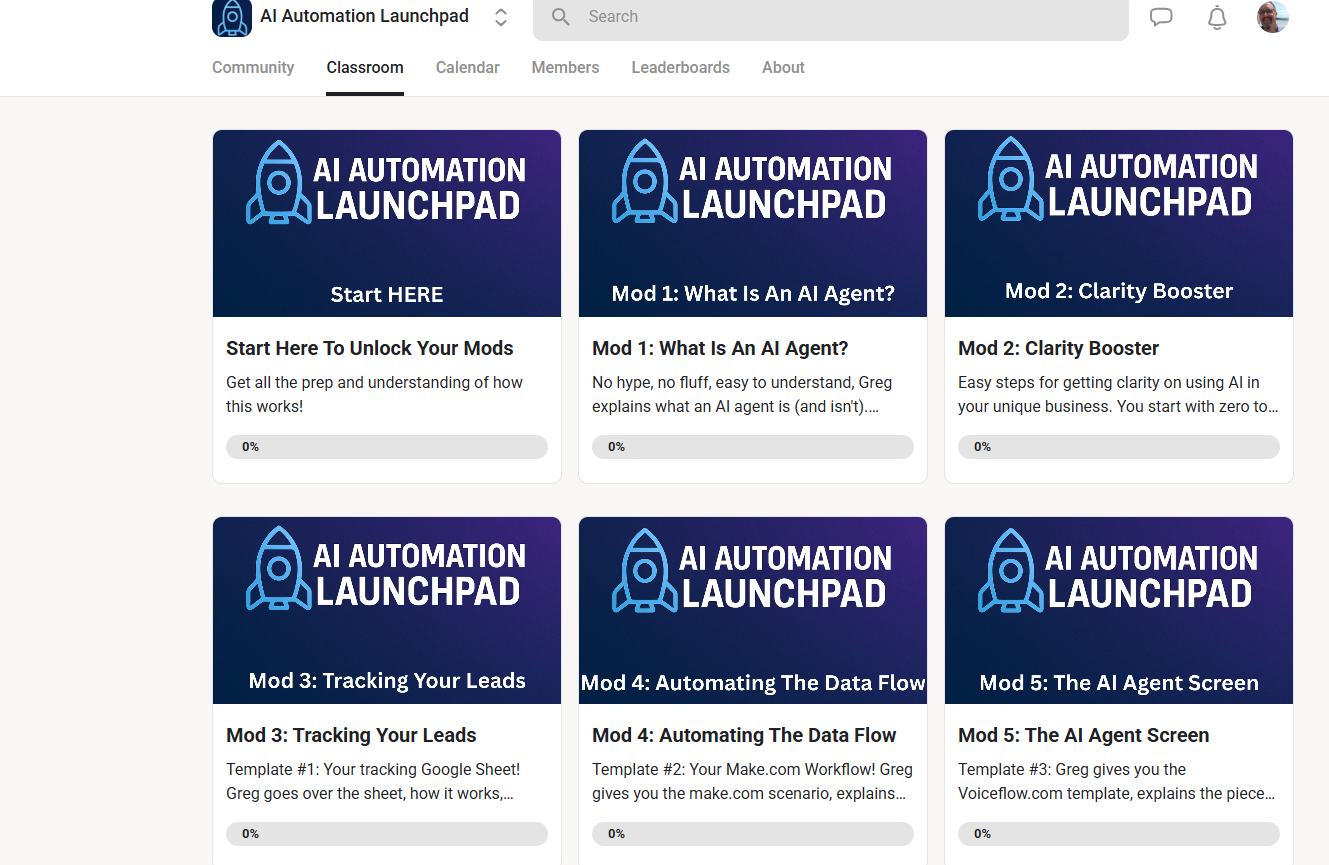Viewport: 1329px width, 865px height.
Task: Click the Mod 3 card progress bar
Action: [387, 834]
